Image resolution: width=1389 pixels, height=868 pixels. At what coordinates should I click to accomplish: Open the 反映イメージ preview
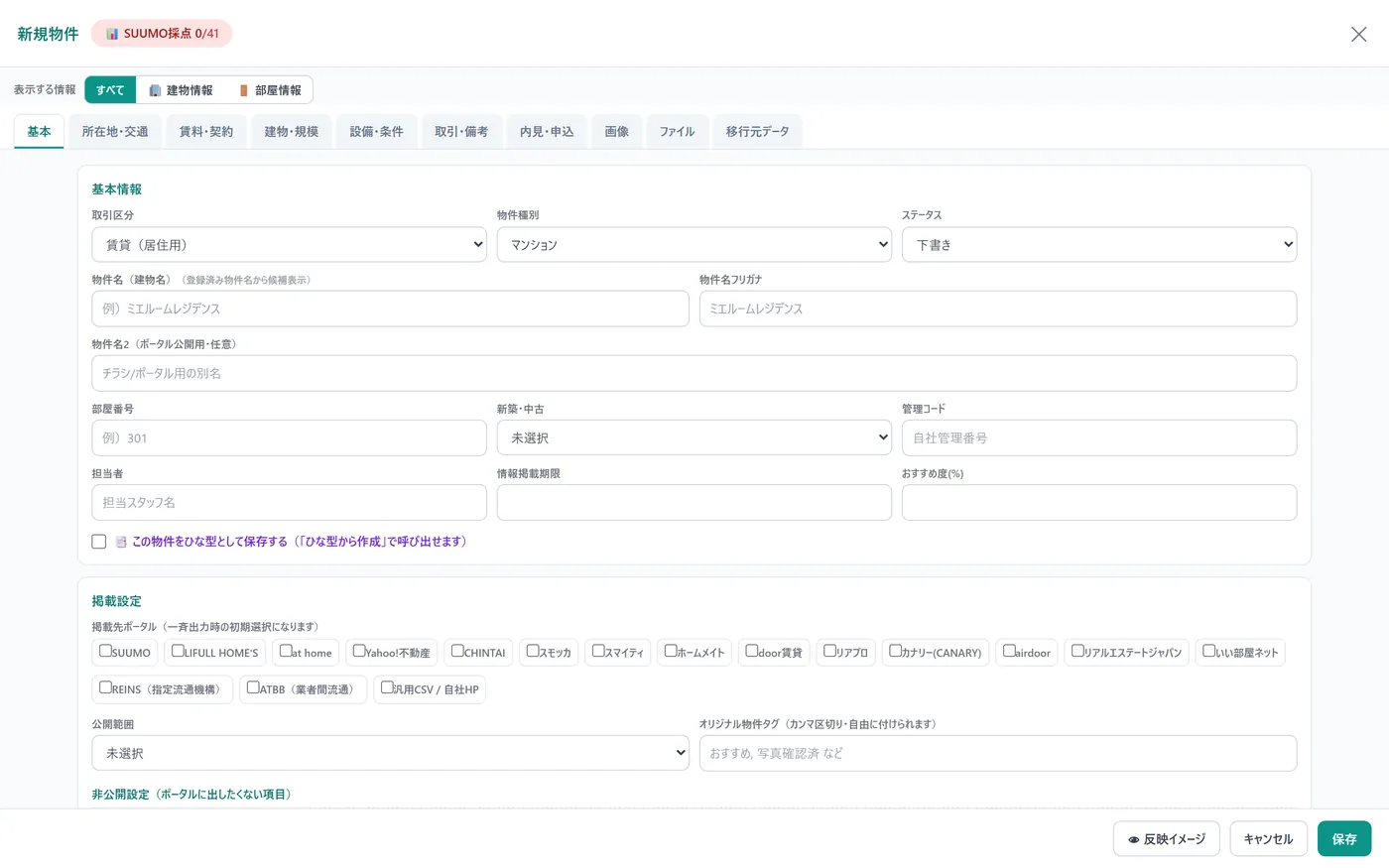[1167, 839]
